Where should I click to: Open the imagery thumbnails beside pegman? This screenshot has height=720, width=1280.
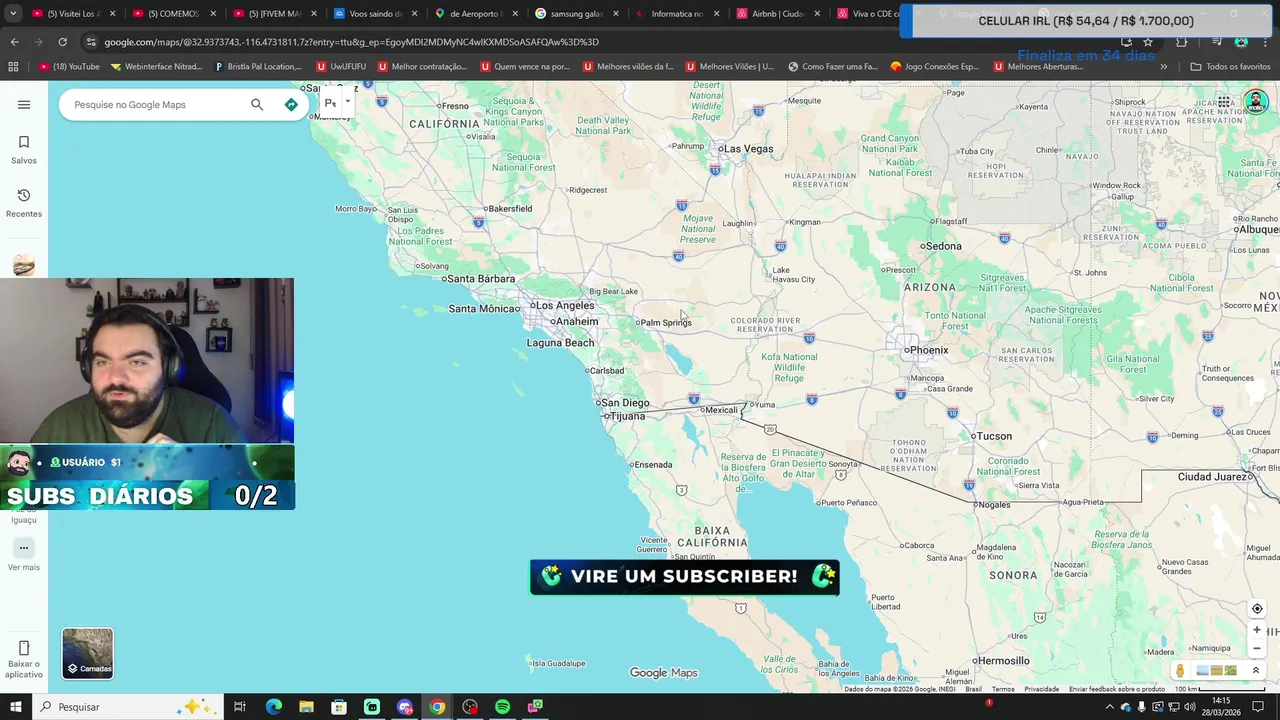coord(1217,670)
